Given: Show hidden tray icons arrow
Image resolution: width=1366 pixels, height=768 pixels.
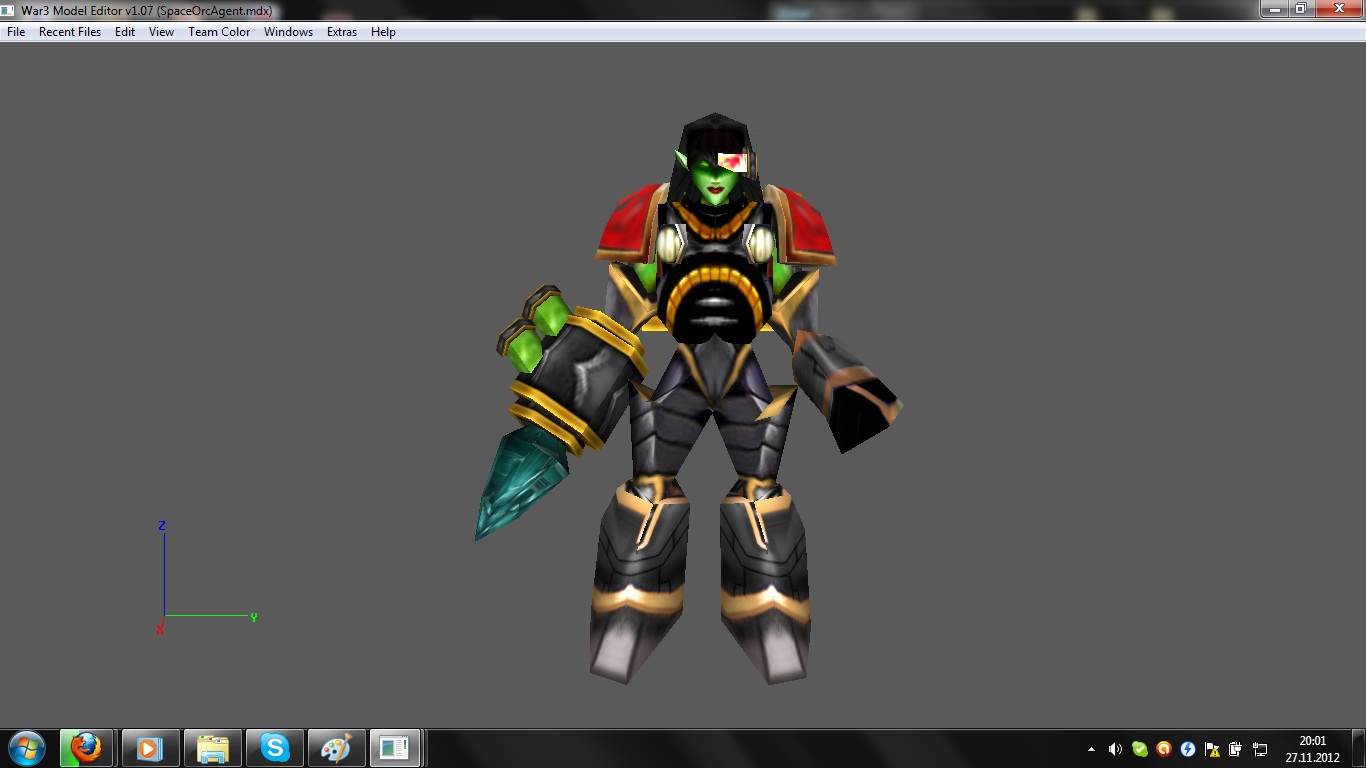Looking at the screenshot, I should (x=1091, y=748).
